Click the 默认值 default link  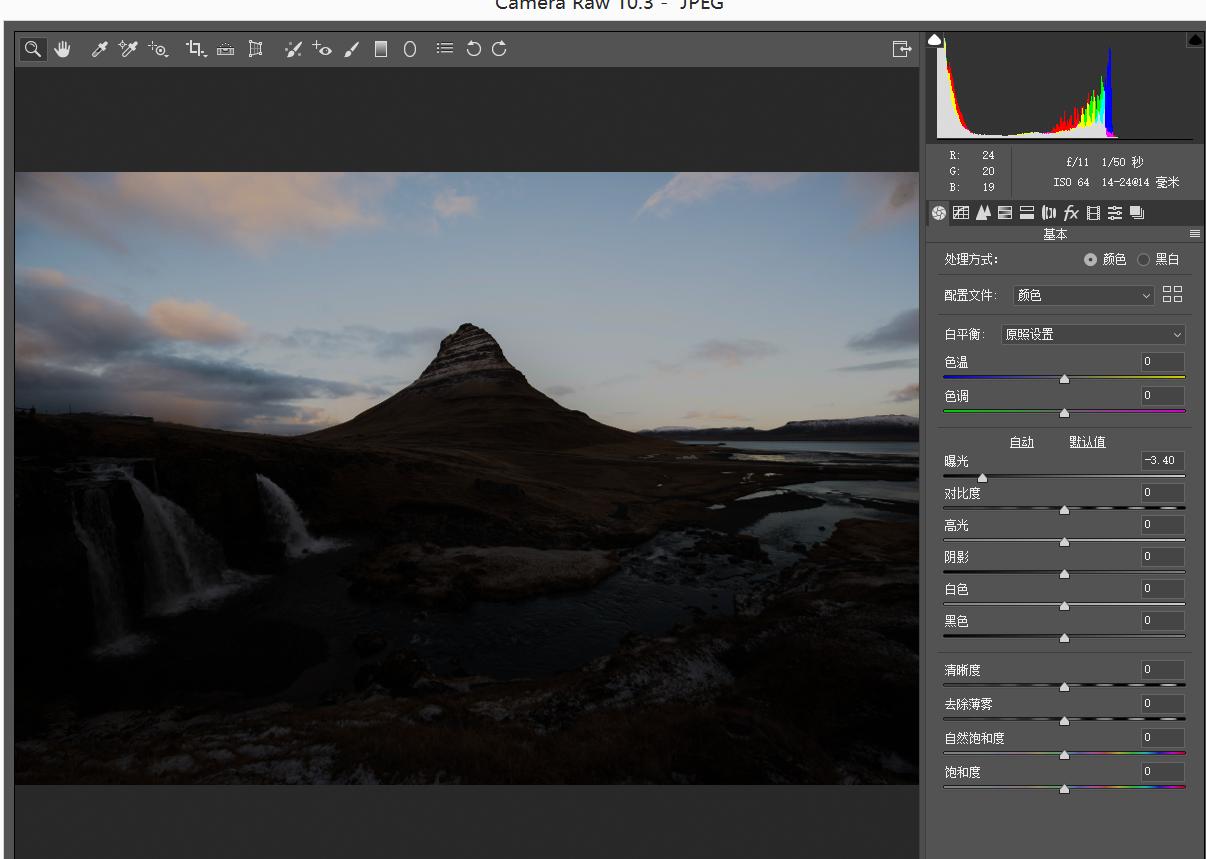(x=1087, y=442)
